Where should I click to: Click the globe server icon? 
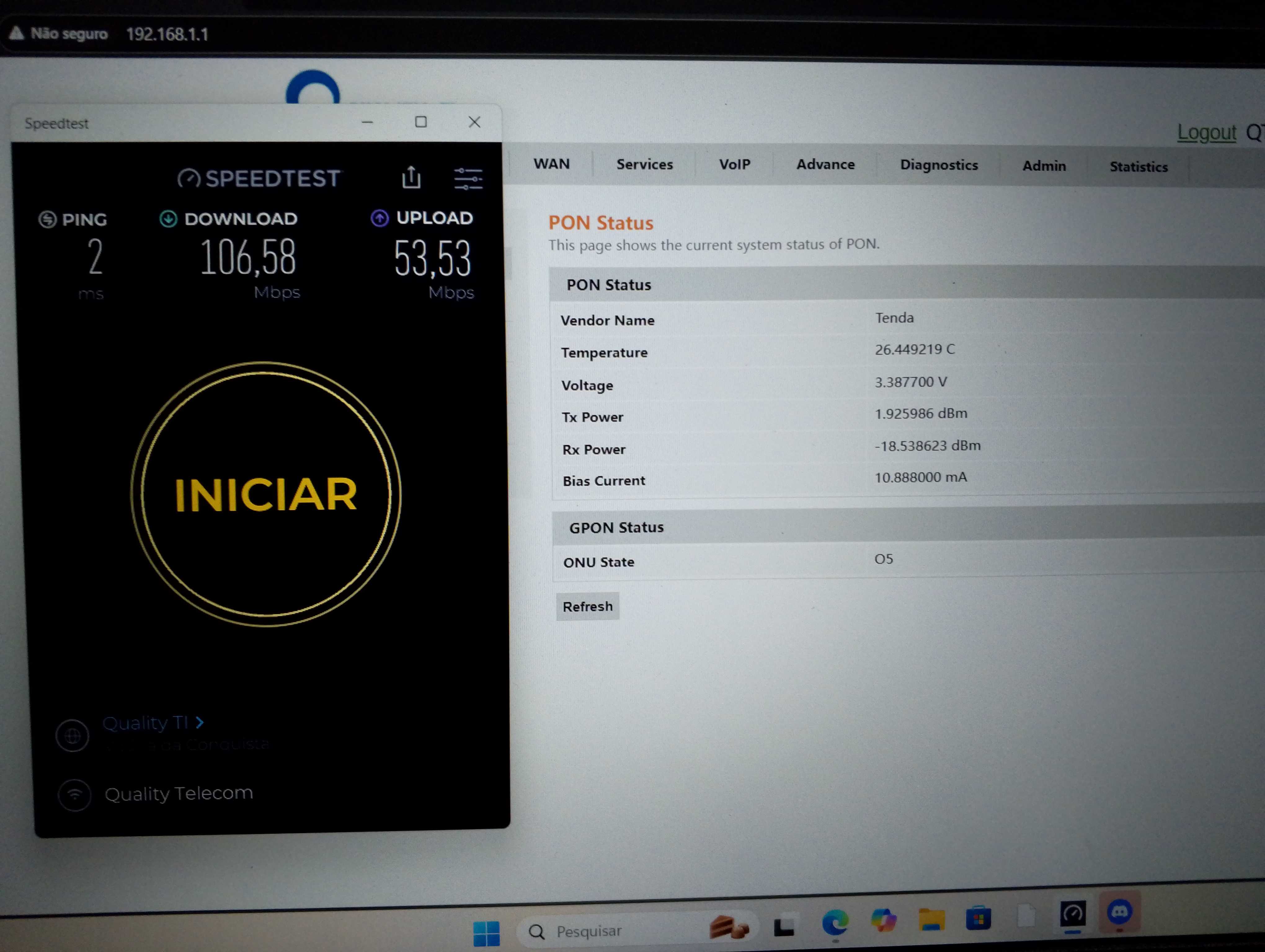tap(73, 736)
